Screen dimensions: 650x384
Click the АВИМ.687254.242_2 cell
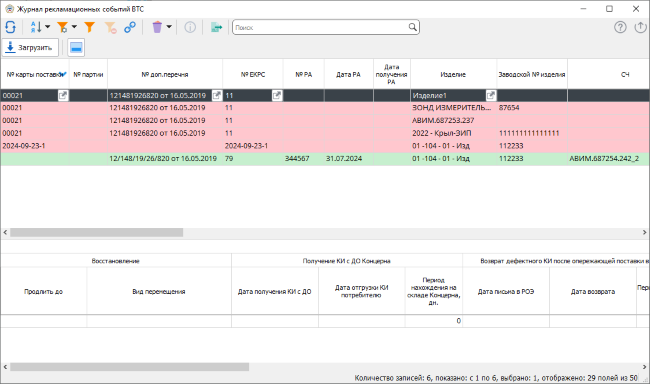coord(609,159)
